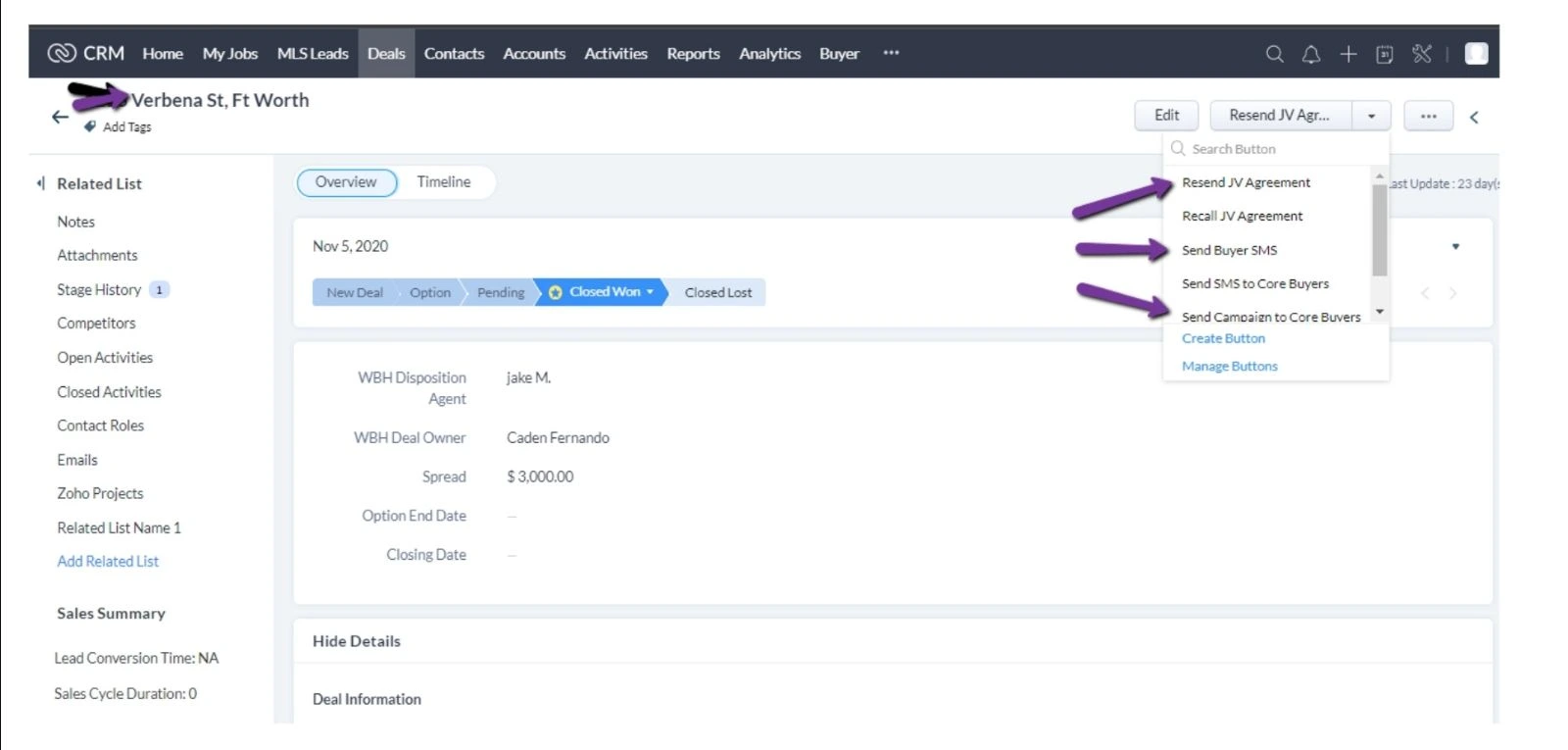
Task: Open Competitors related list
Action: tap(96, 323)
